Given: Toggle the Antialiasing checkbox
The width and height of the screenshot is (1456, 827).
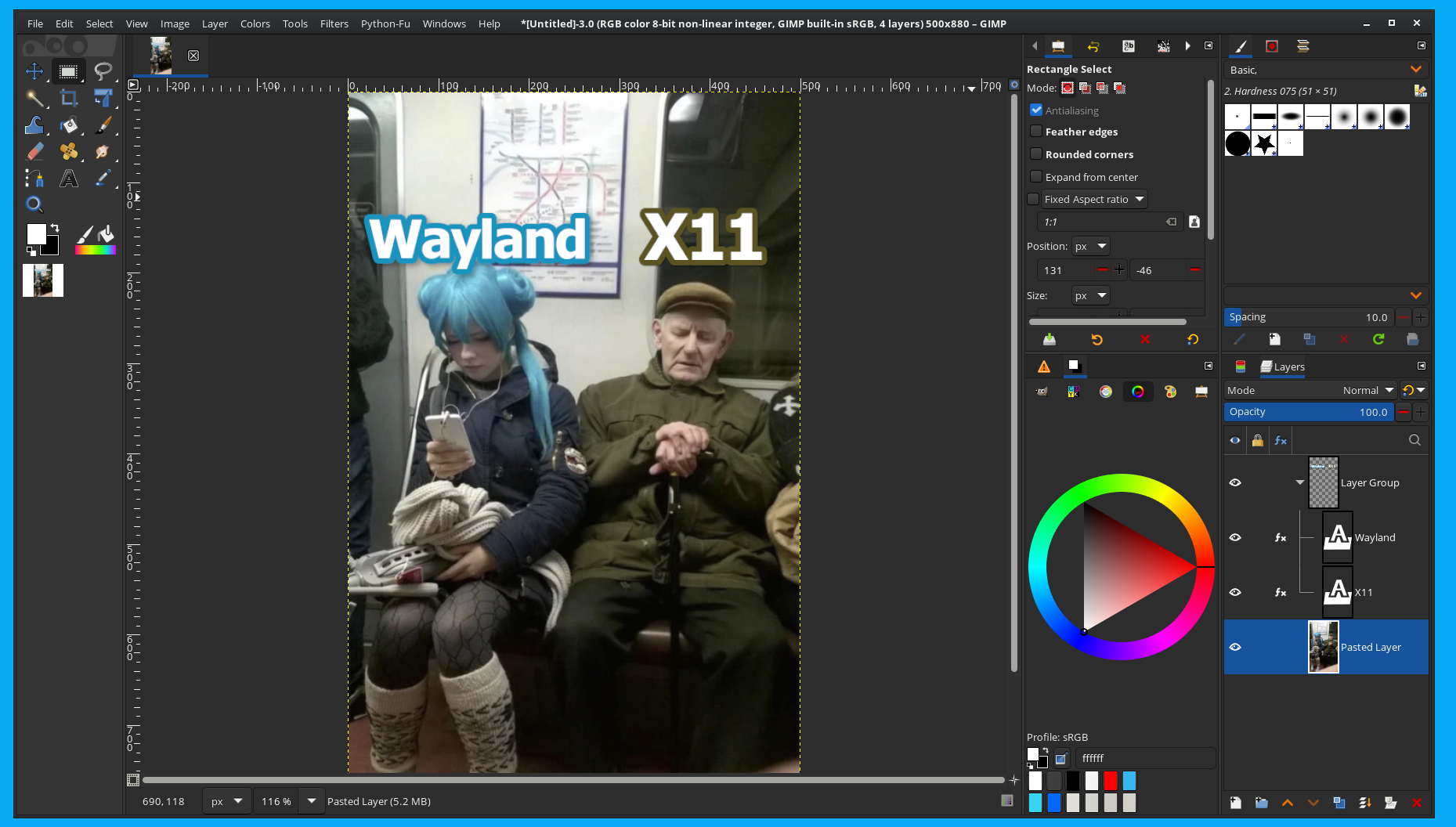Looking at the screenshot, I should [1036, 110].
